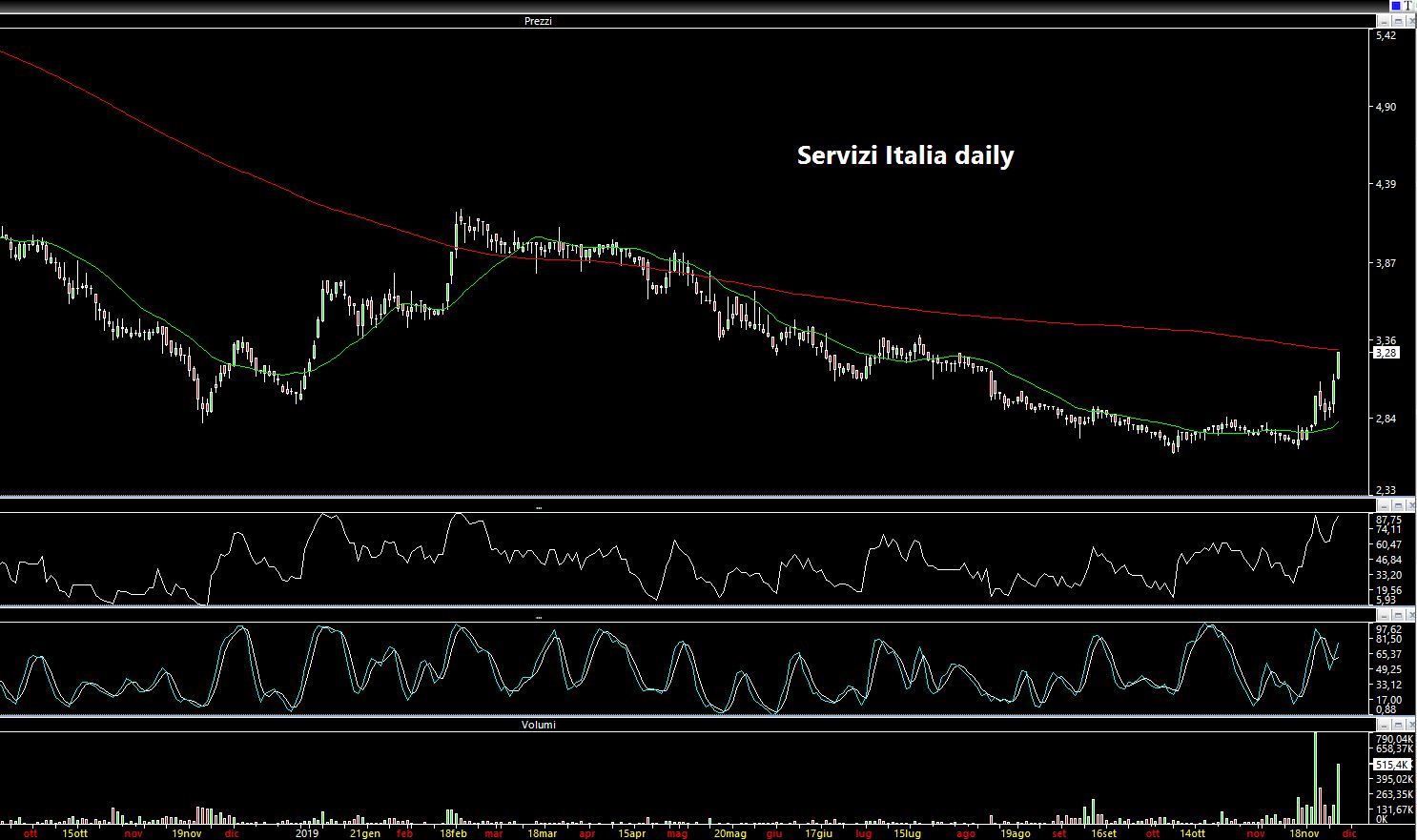Click the current price tag 3,28
The width and height of the screenshot is (1417, 840).
[1386, 353]
